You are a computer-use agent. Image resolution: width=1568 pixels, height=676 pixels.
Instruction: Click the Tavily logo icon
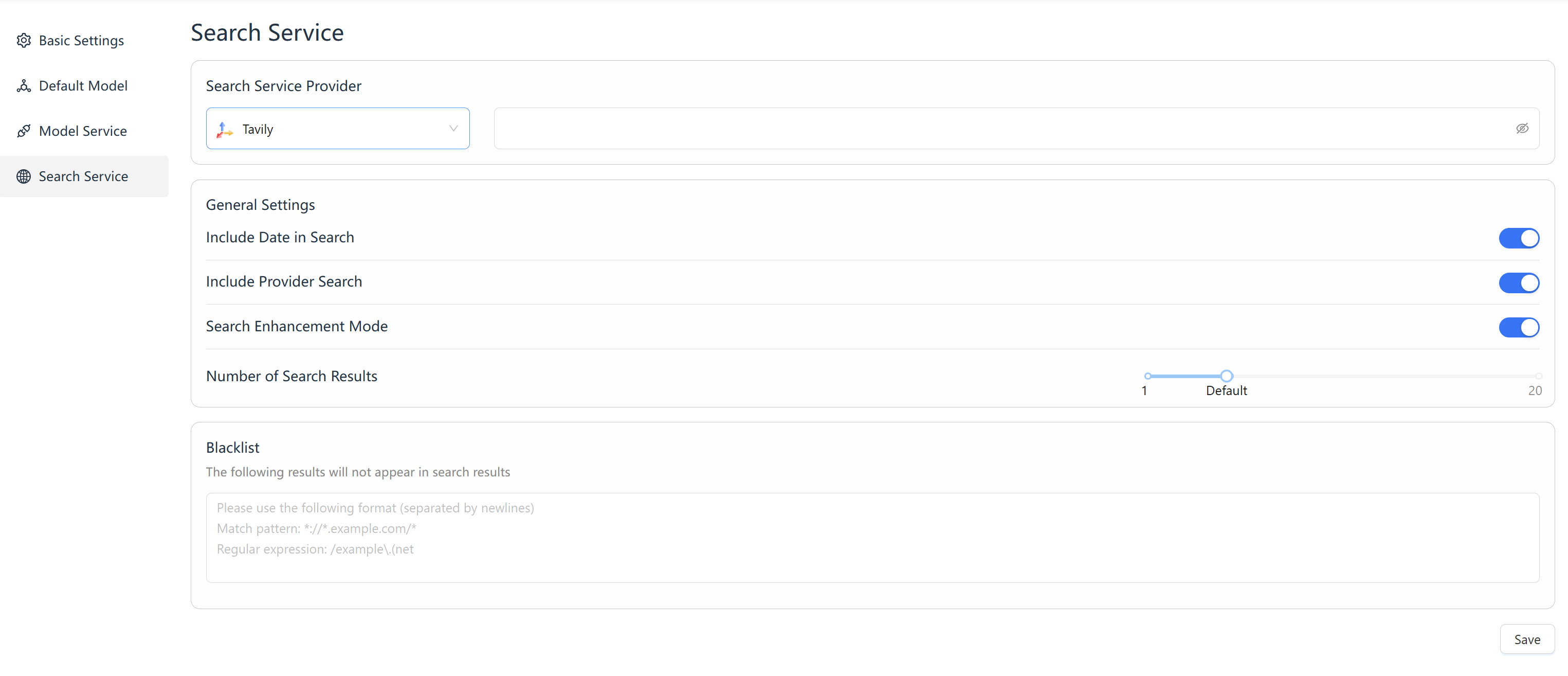point(225,129)
